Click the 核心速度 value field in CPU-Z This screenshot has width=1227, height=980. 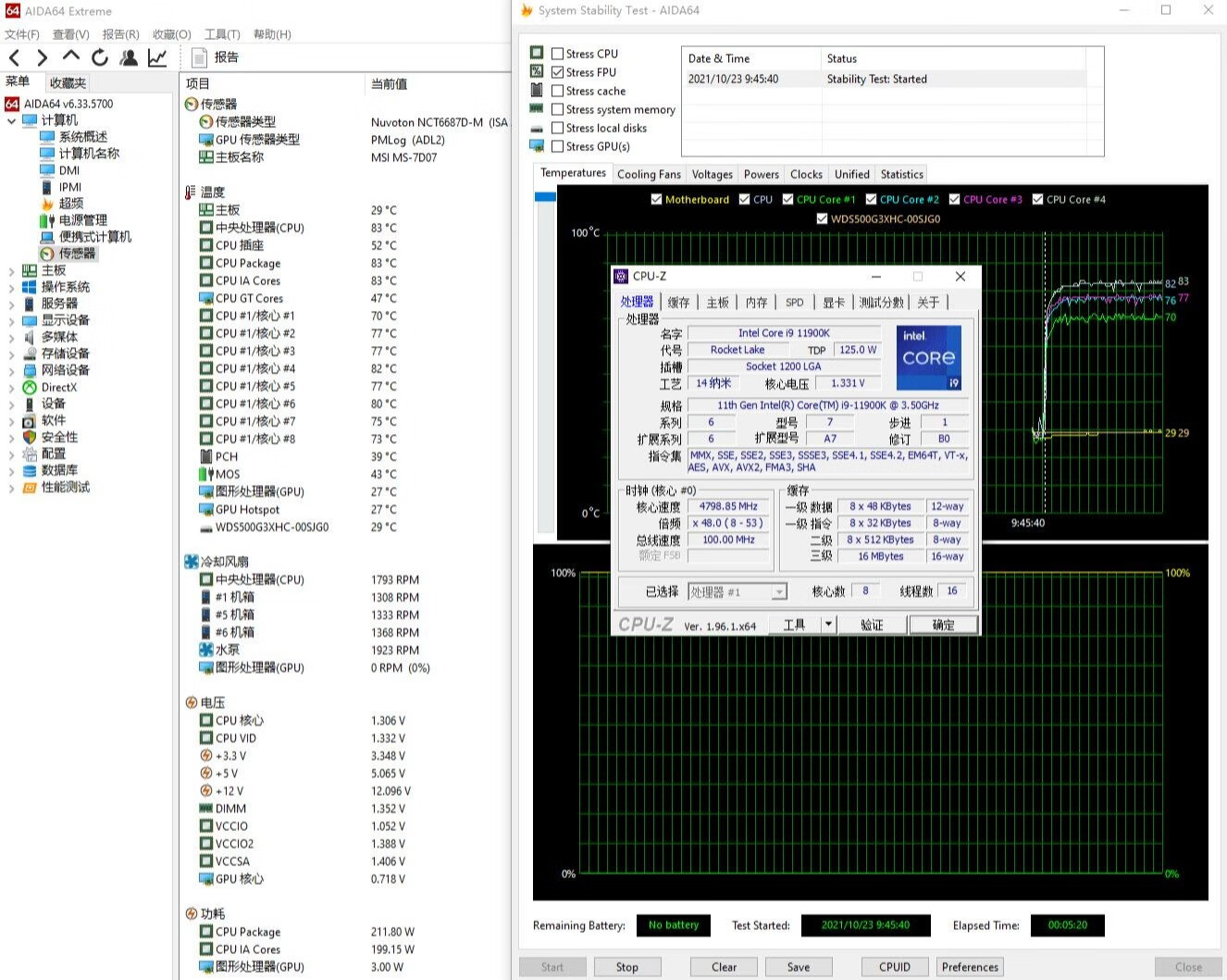728,506
